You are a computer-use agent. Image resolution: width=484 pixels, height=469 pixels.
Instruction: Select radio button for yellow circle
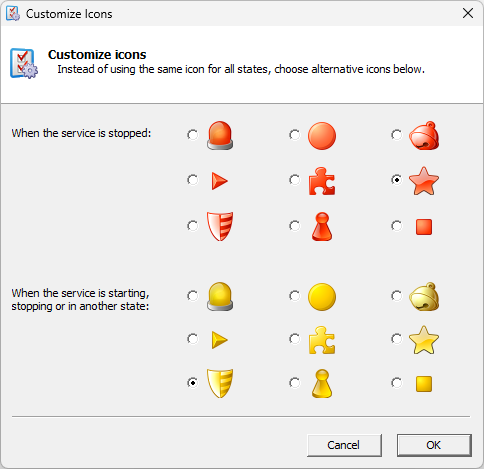(294, 296)
